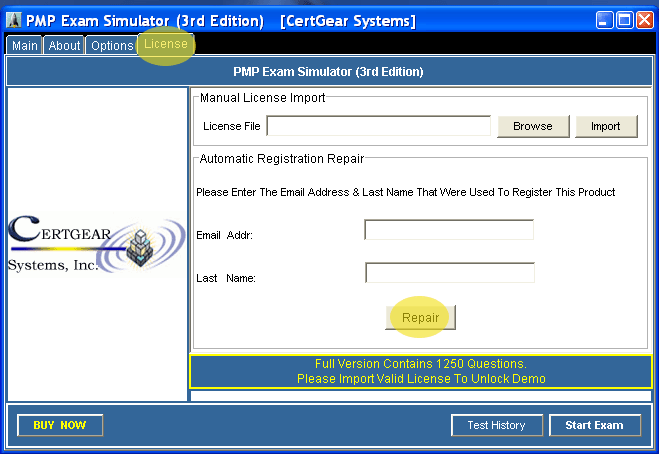Click the Repair button
This screenshot has width=659, height=454.
(x=420, y=317)
